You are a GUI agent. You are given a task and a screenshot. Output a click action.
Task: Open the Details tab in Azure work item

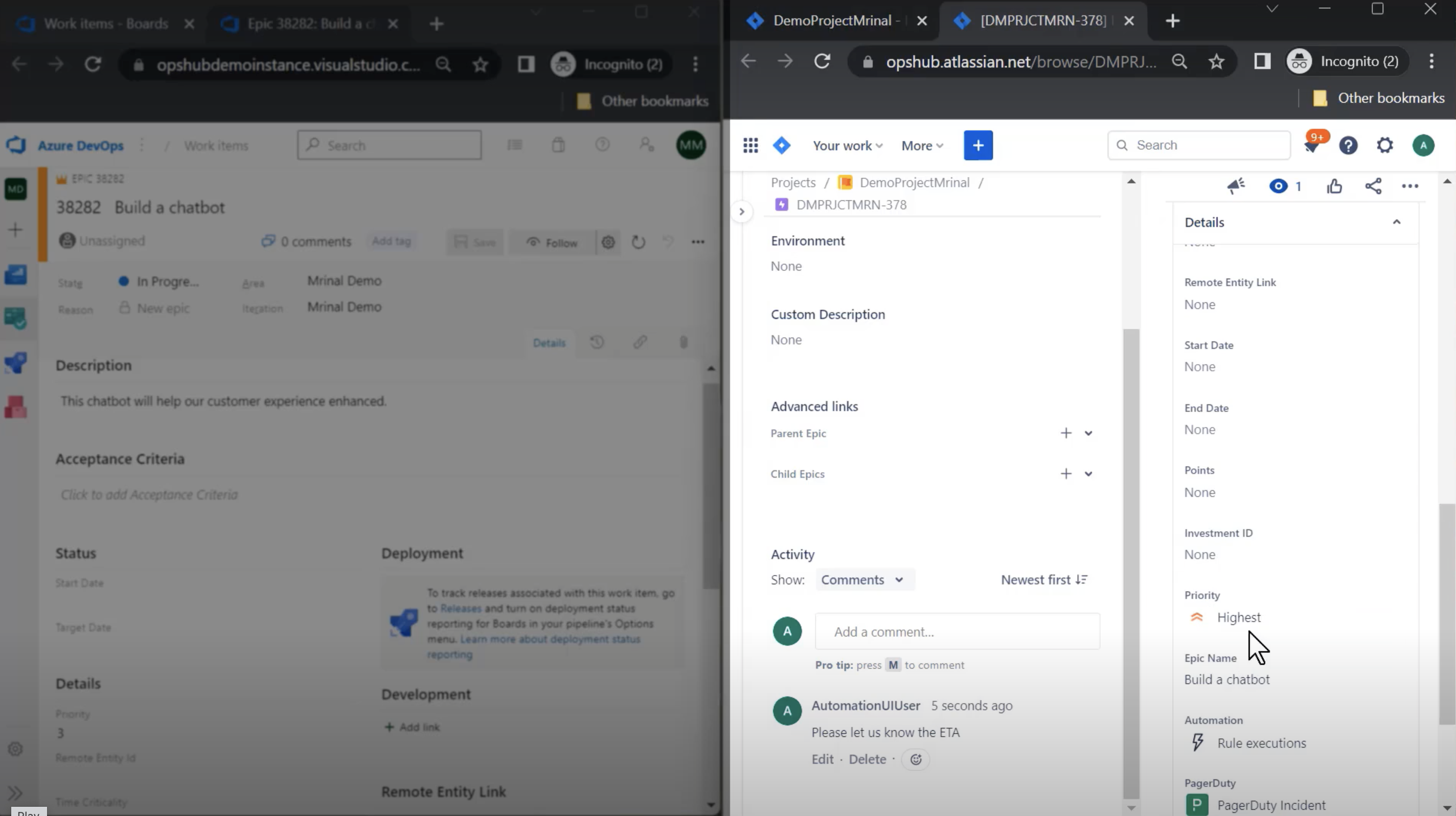(x=549, y=343)
